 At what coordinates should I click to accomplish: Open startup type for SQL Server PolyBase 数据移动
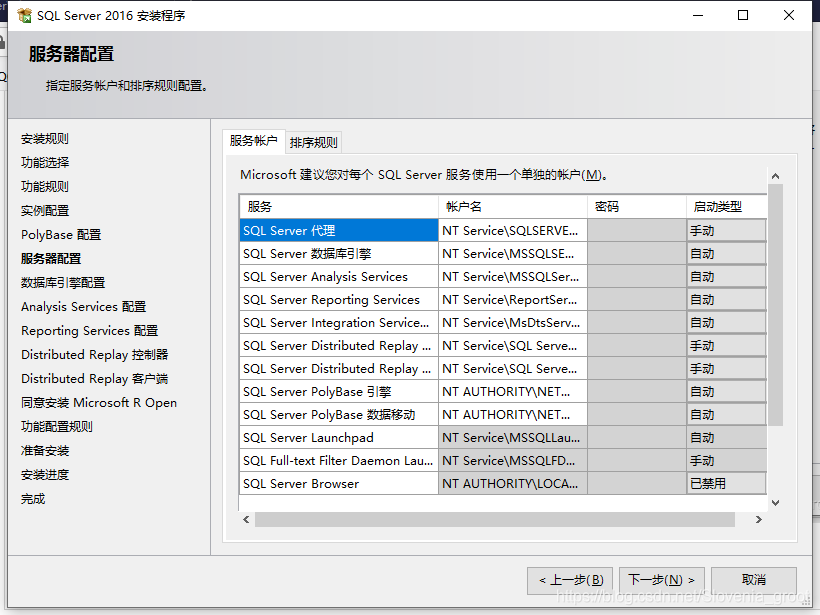726,415
